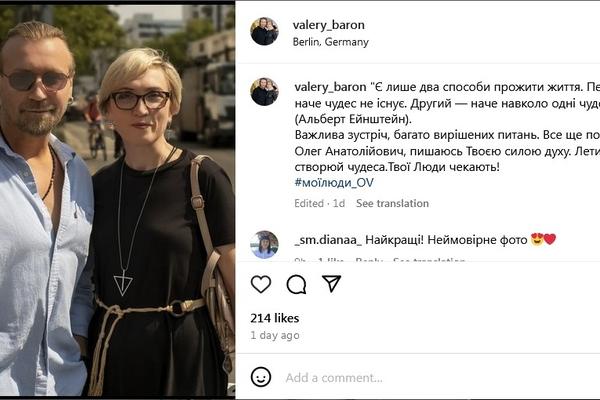Open valery_baron profile from header username

329,25
